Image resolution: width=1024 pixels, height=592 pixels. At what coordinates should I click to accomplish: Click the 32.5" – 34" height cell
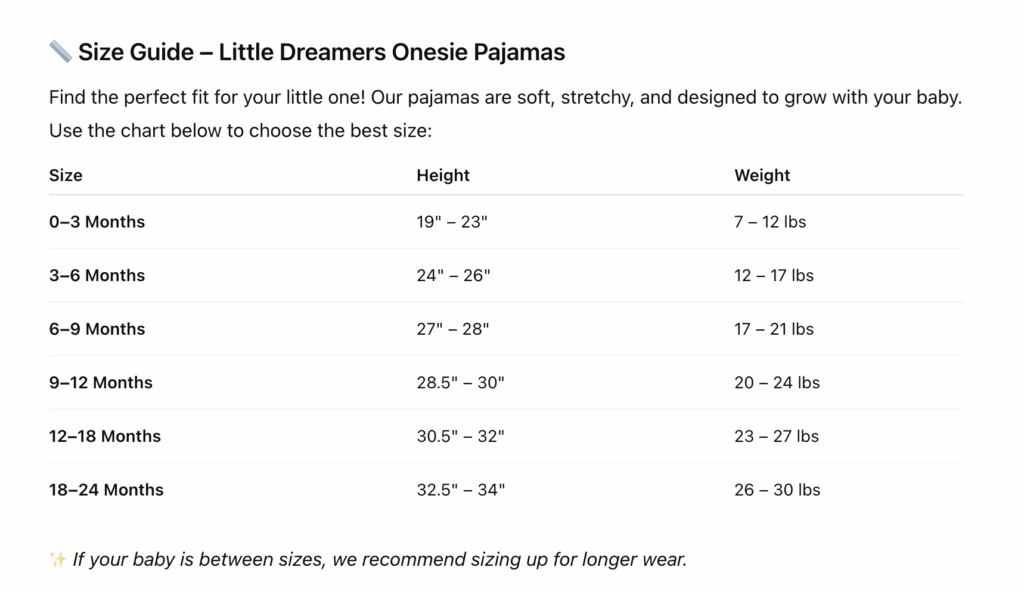tap(460, 489)
